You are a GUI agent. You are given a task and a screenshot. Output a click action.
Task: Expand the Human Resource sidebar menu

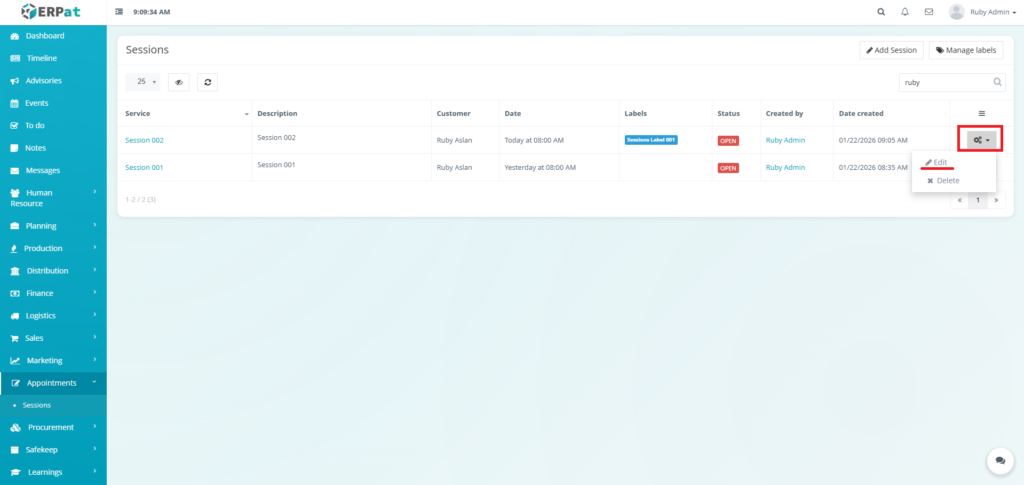coord(48,197)
